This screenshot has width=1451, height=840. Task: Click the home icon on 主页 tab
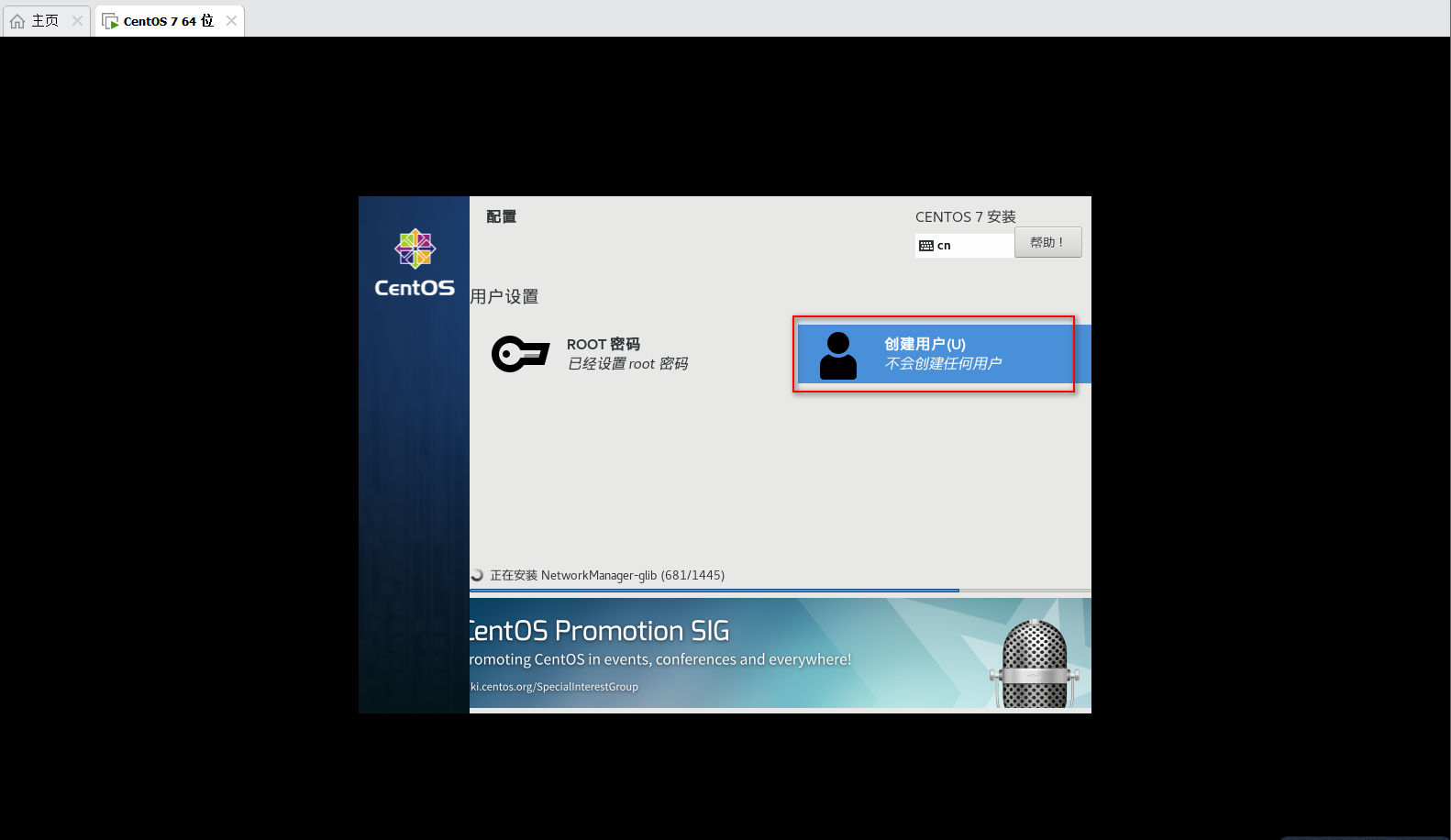click(x=17, y=21)
